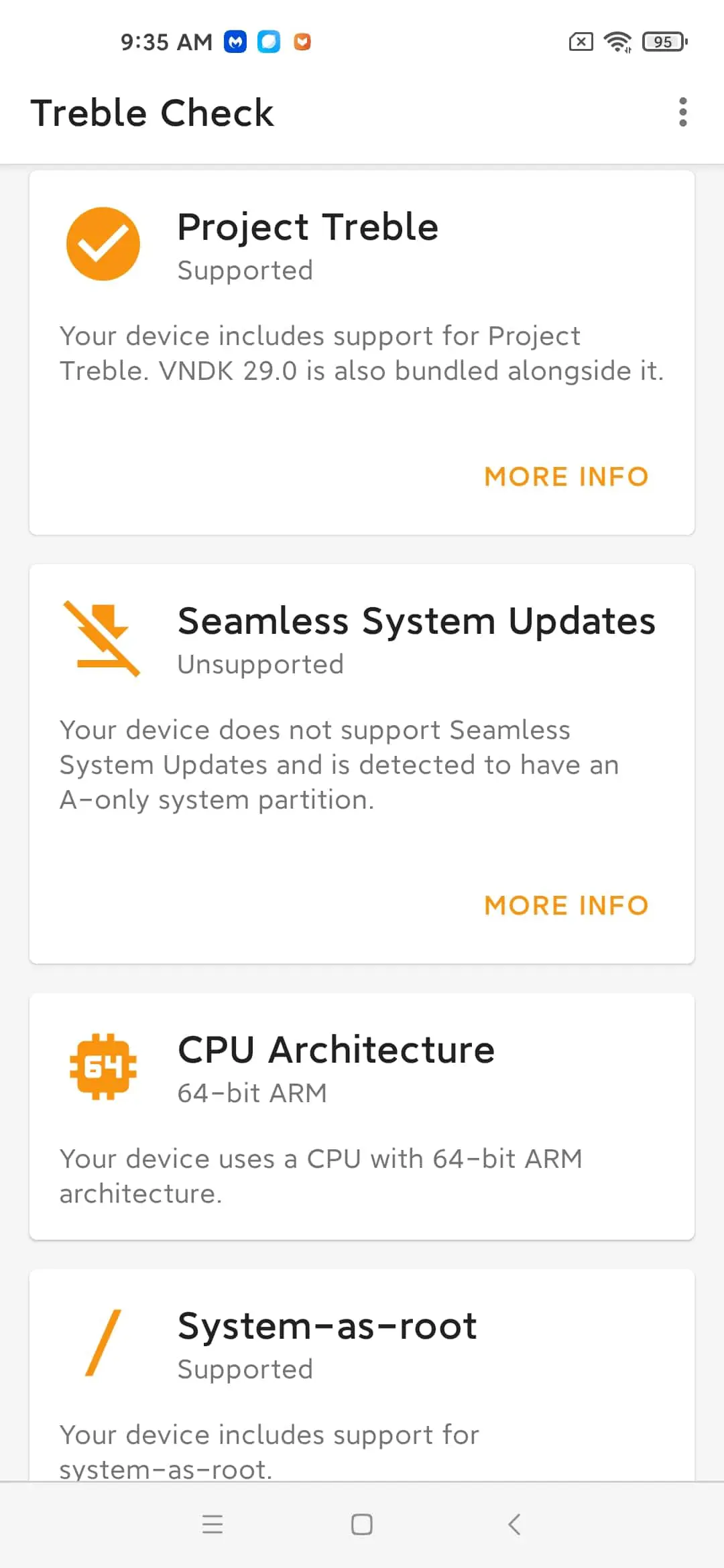
Task: Open MORE INFO for Seamless System Updates
Action: 566,905
